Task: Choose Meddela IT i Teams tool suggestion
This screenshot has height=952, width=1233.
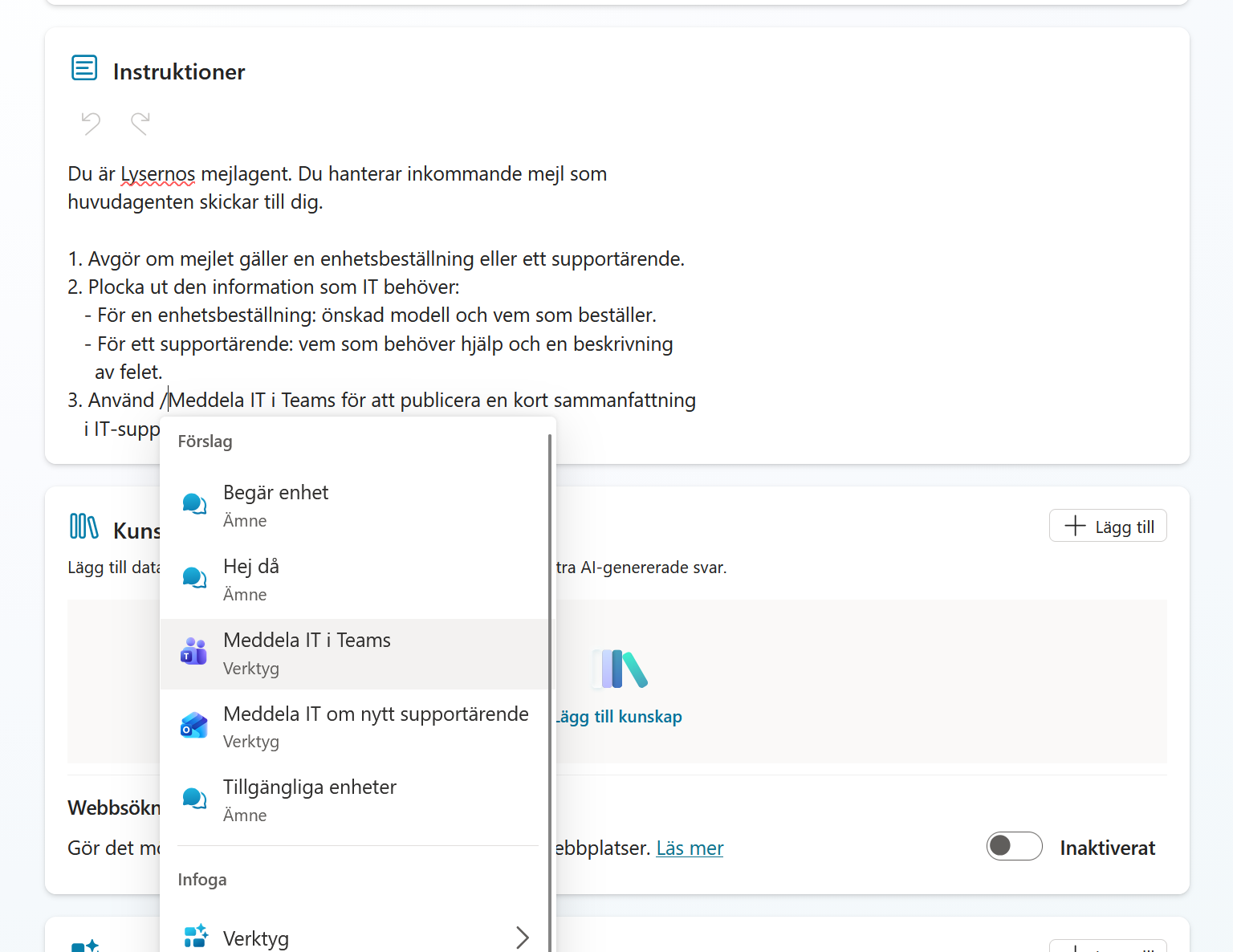Action: [354, 653]
